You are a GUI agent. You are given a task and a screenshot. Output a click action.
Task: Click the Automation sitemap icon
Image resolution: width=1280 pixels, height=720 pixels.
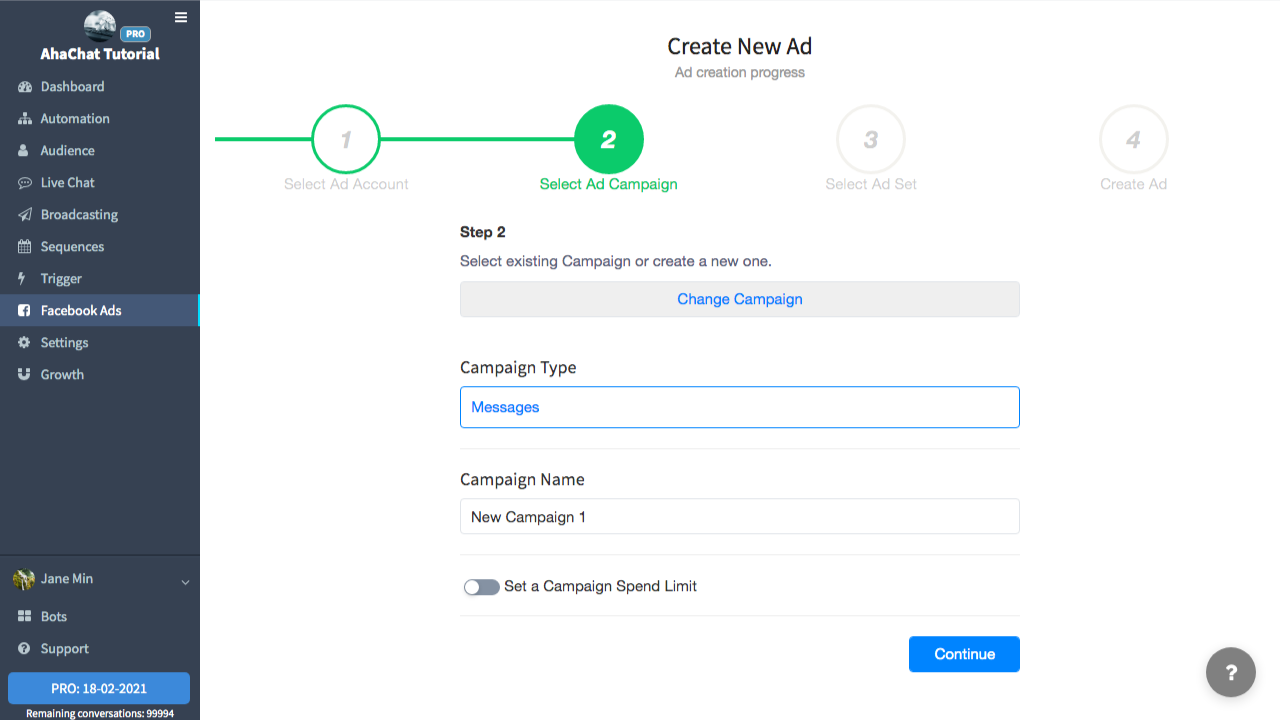pos(25,119)
